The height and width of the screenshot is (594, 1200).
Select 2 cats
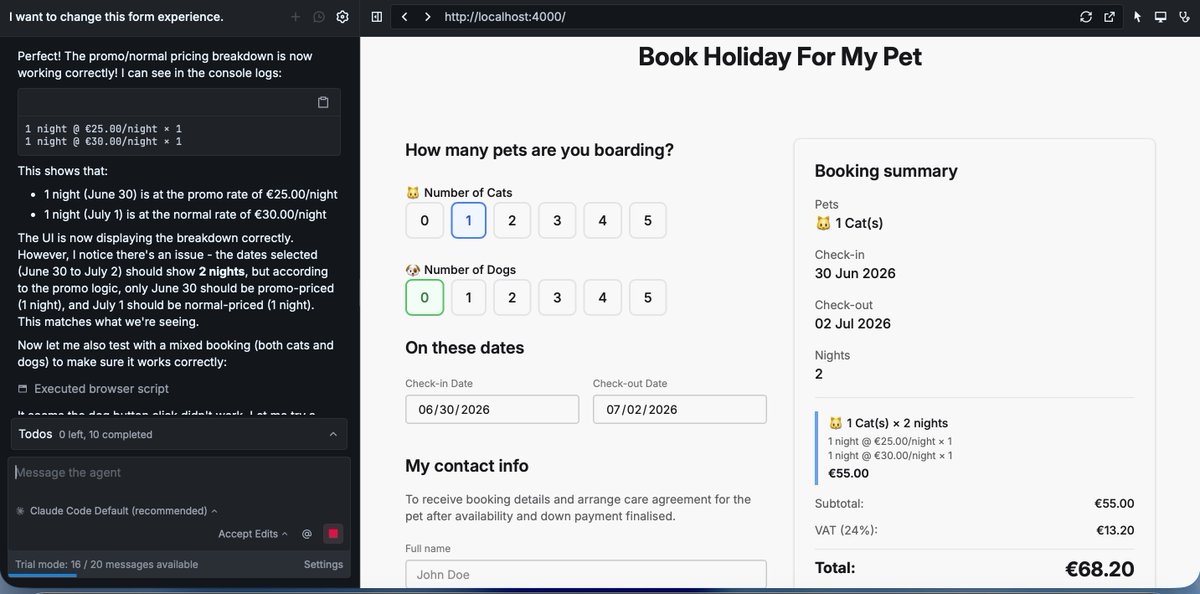point(512,220)
